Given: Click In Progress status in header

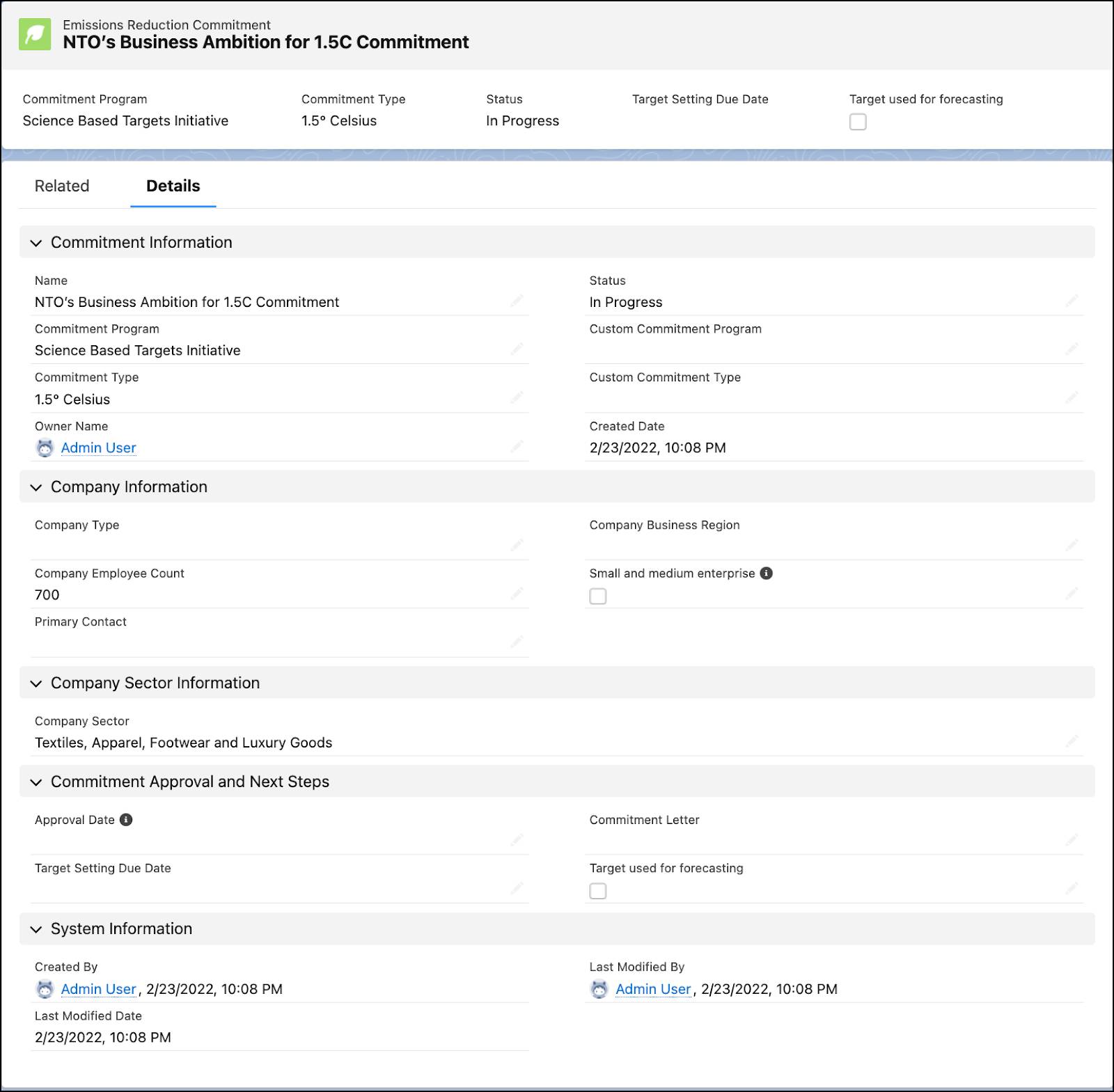Looking at the screenshot, I should [523, 121].
